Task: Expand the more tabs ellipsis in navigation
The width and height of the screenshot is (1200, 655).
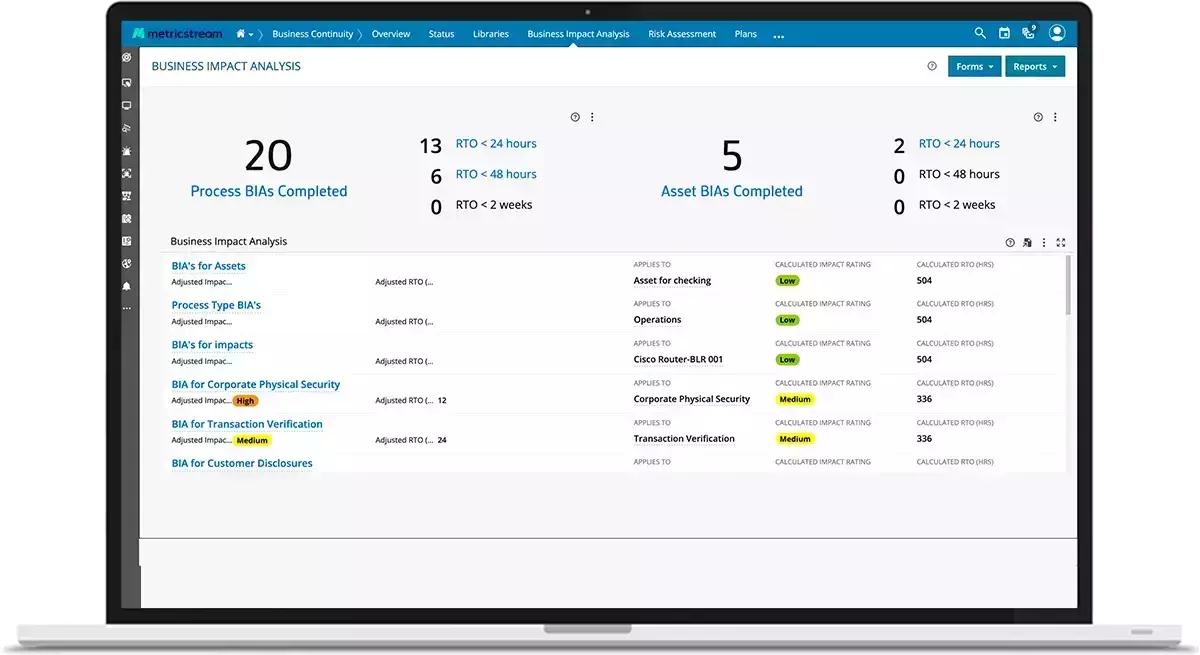Action: pyautogui.click(x=779, y=36)
